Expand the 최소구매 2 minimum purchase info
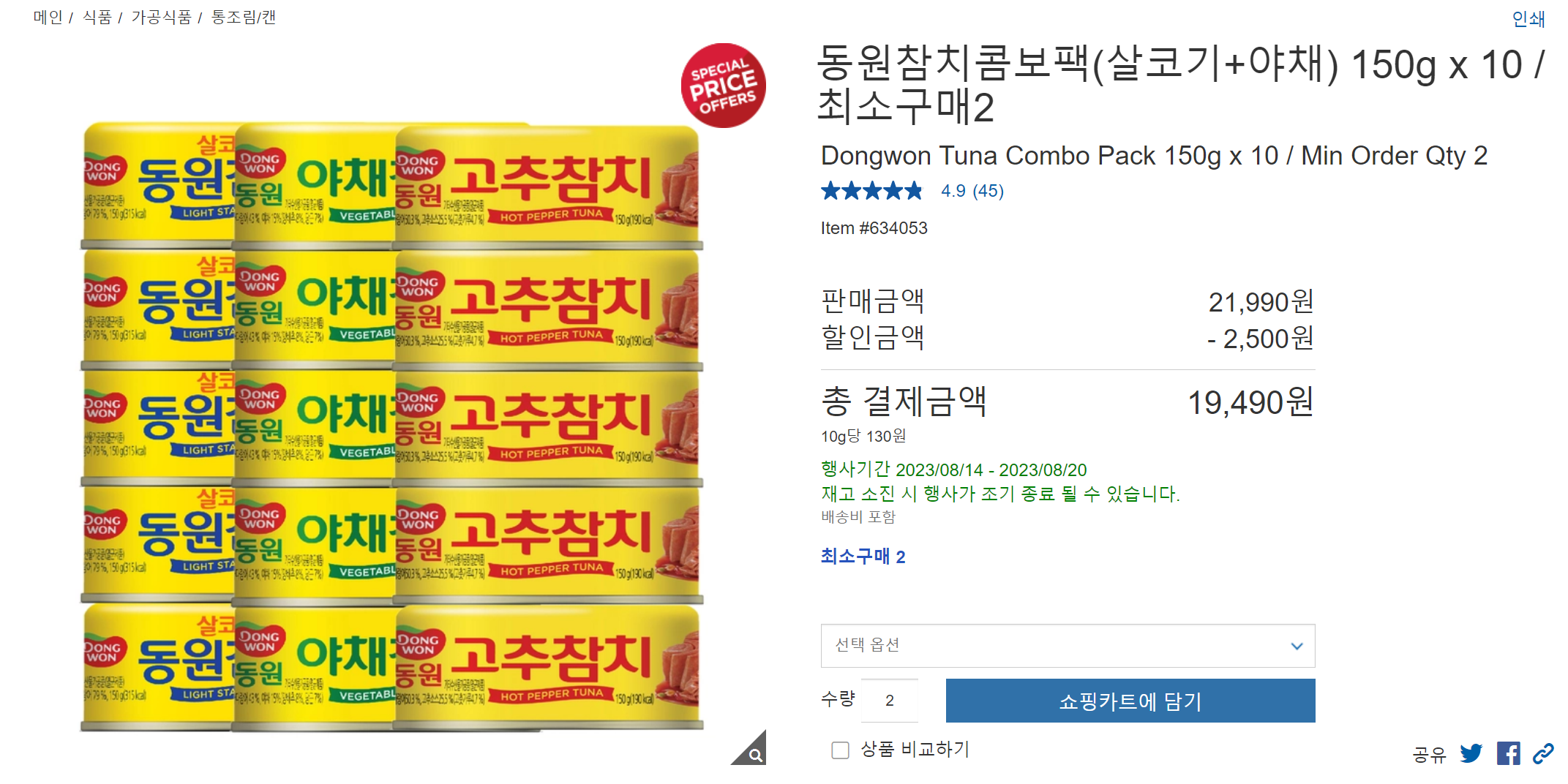This screenshot has width=1568, height=784. (862, 557)
